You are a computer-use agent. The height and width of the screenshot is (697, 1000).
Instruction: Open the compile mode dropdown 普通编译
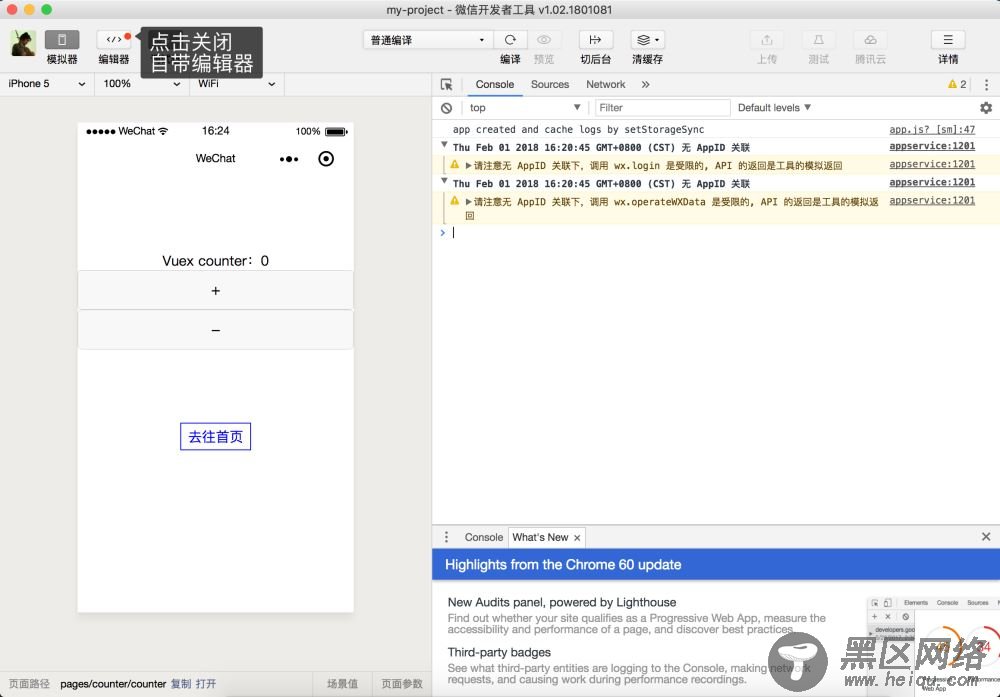click(428, 40)
